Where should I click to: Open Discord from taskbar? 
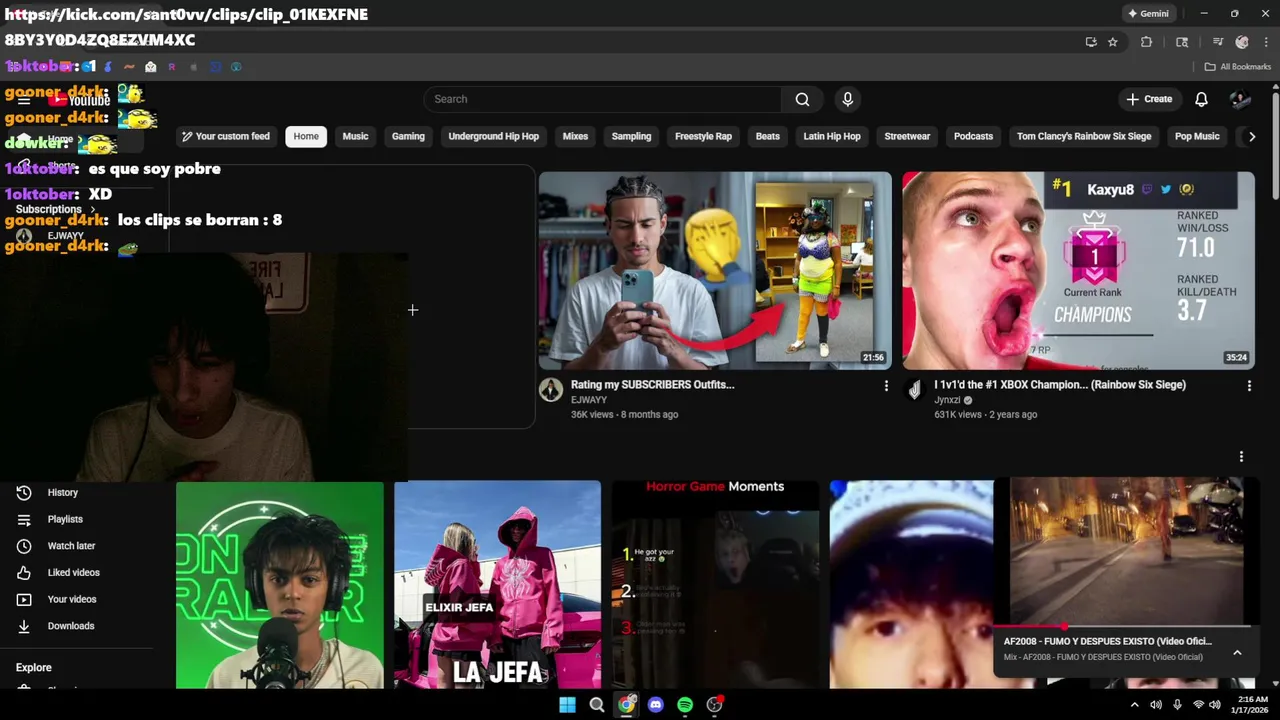click(x=655, y=705)
